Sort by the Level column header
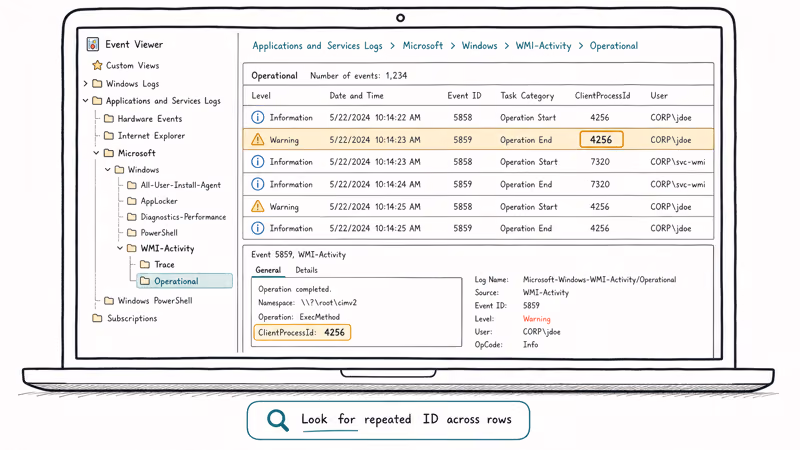This screenshot has width=800, height=450. [261, 95]
